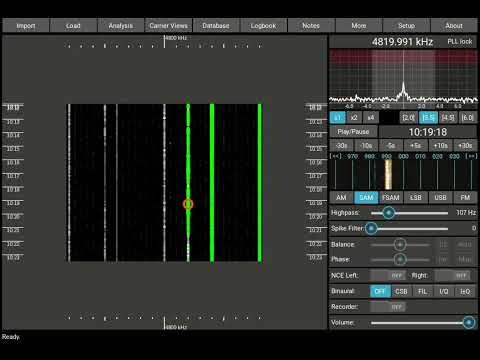Choose the 3.5 bandwidth filter

click(428, 117)
